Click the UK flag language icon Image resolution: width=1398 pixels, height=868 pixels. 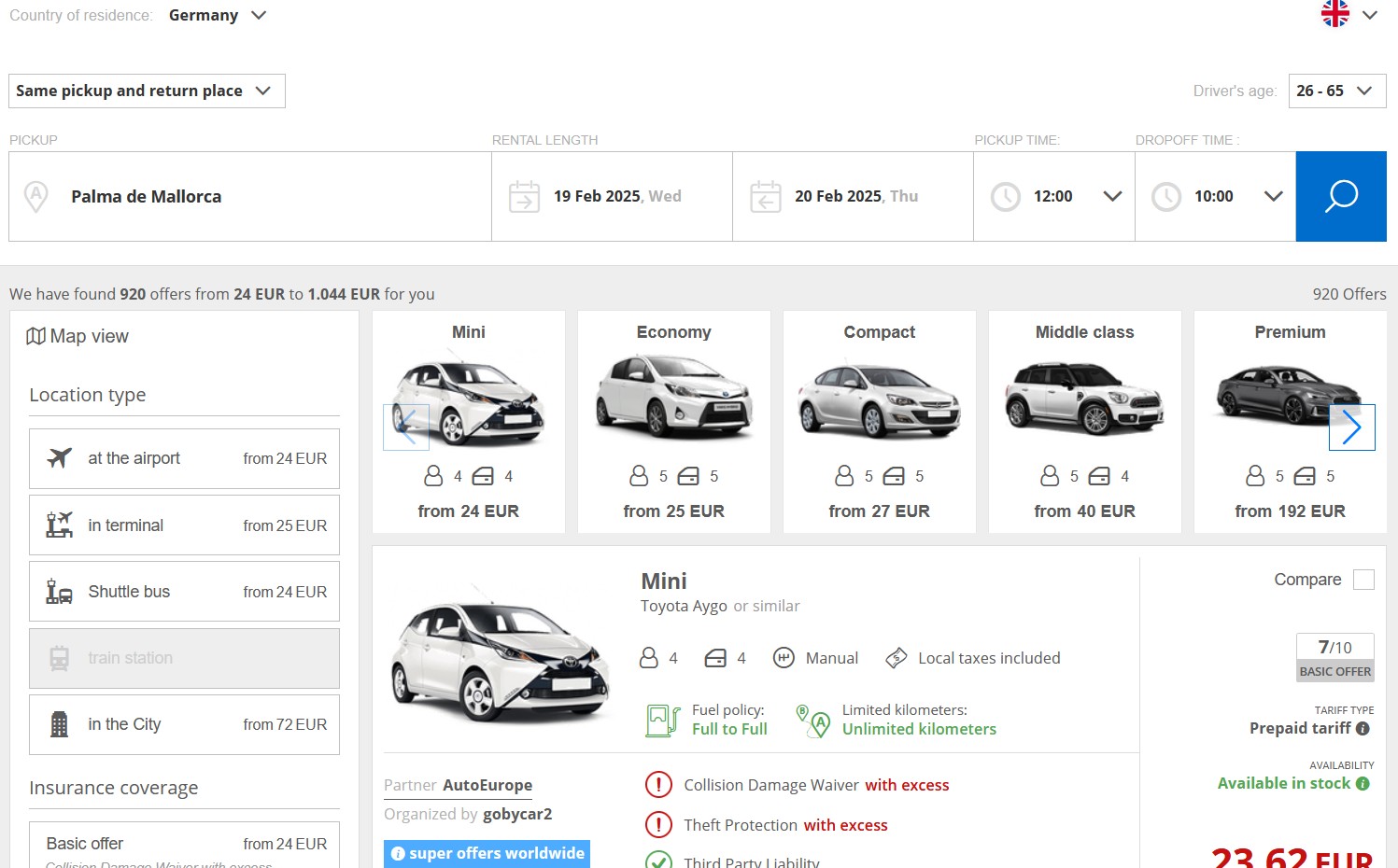pyautogui.click(x=1334, y=14)
